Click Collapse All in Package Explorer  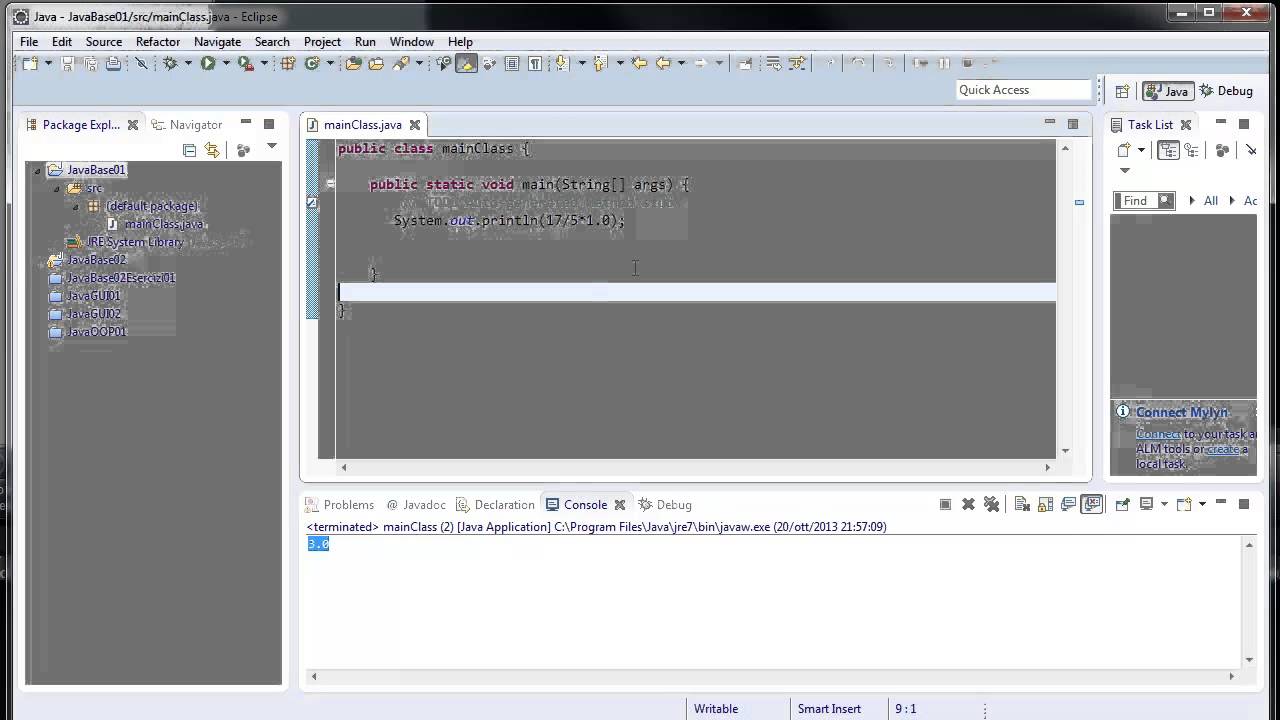click(x=190, y=150)
